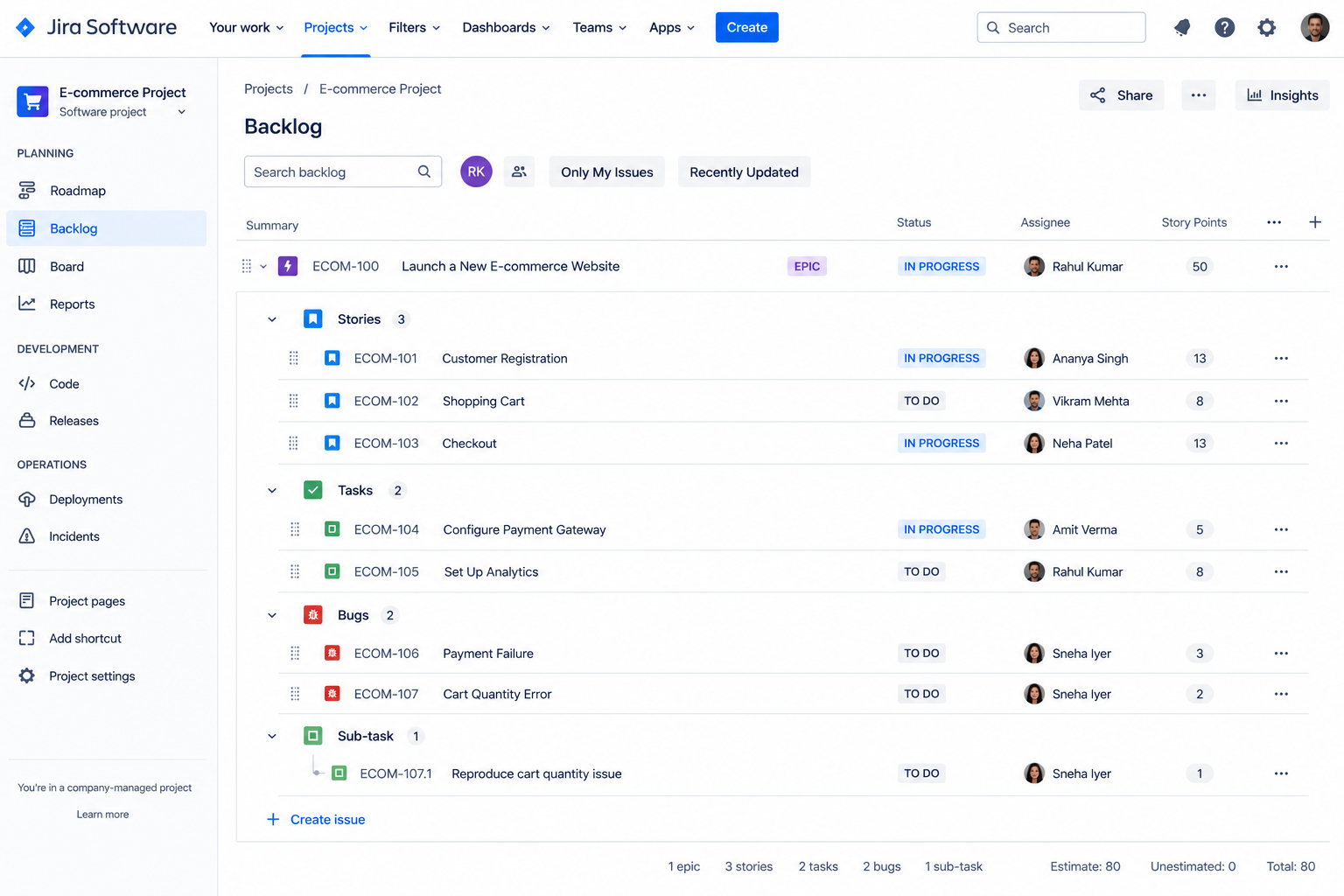
Task: Click the Jira Software logo
Action: (96, 27)
